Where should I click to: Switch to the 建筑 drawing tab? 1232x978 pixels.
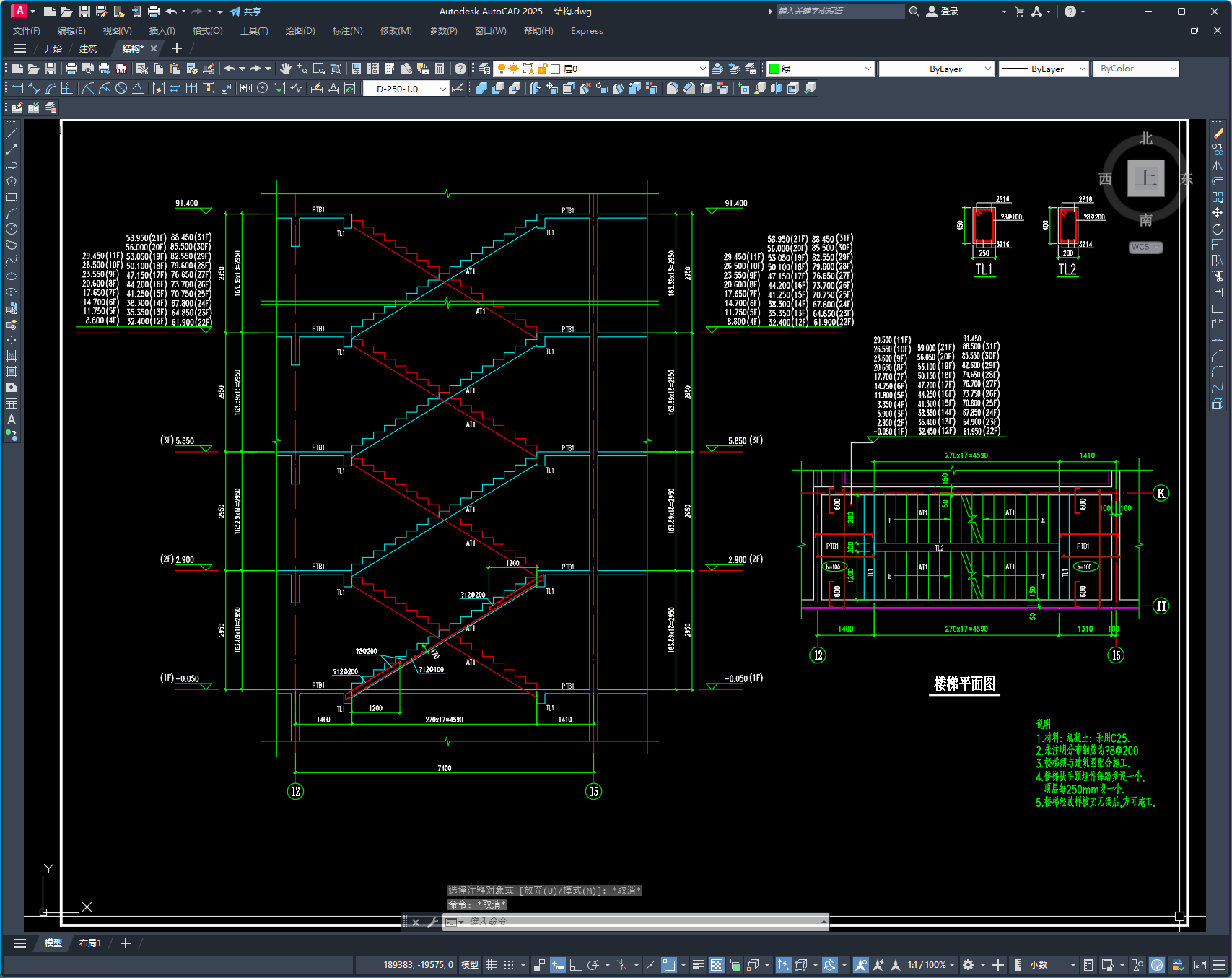[88, 48]
